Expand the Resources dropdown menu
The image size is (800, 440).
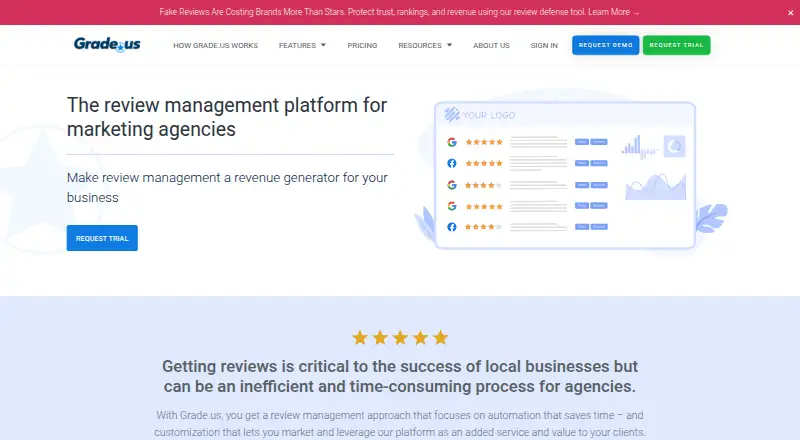click(x=425, y=45)
